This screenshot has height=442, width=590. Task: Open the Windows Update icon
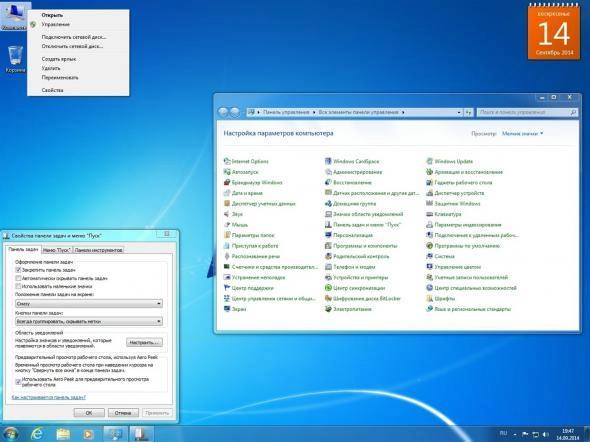coord(429,161)
